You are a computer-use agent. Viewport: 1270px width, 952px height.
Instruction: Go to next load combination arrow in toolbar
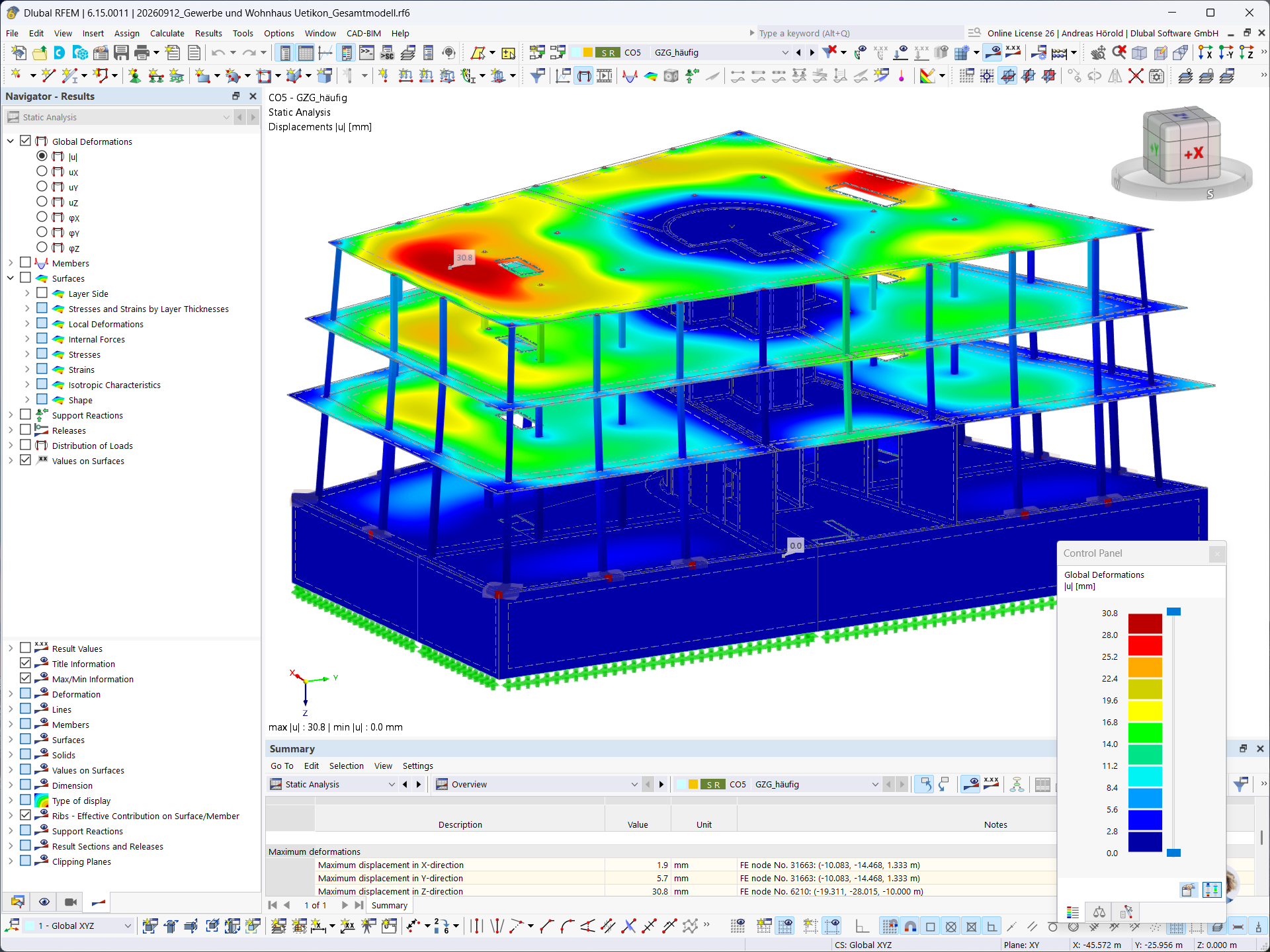(812, 53)
